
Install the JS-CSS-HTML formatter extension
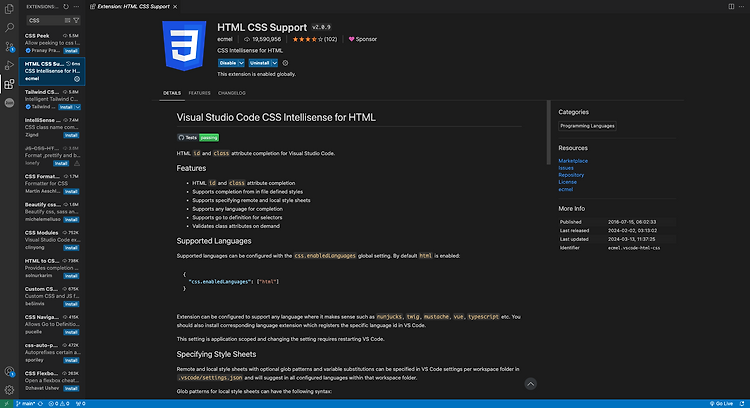(x=61, y=164)
